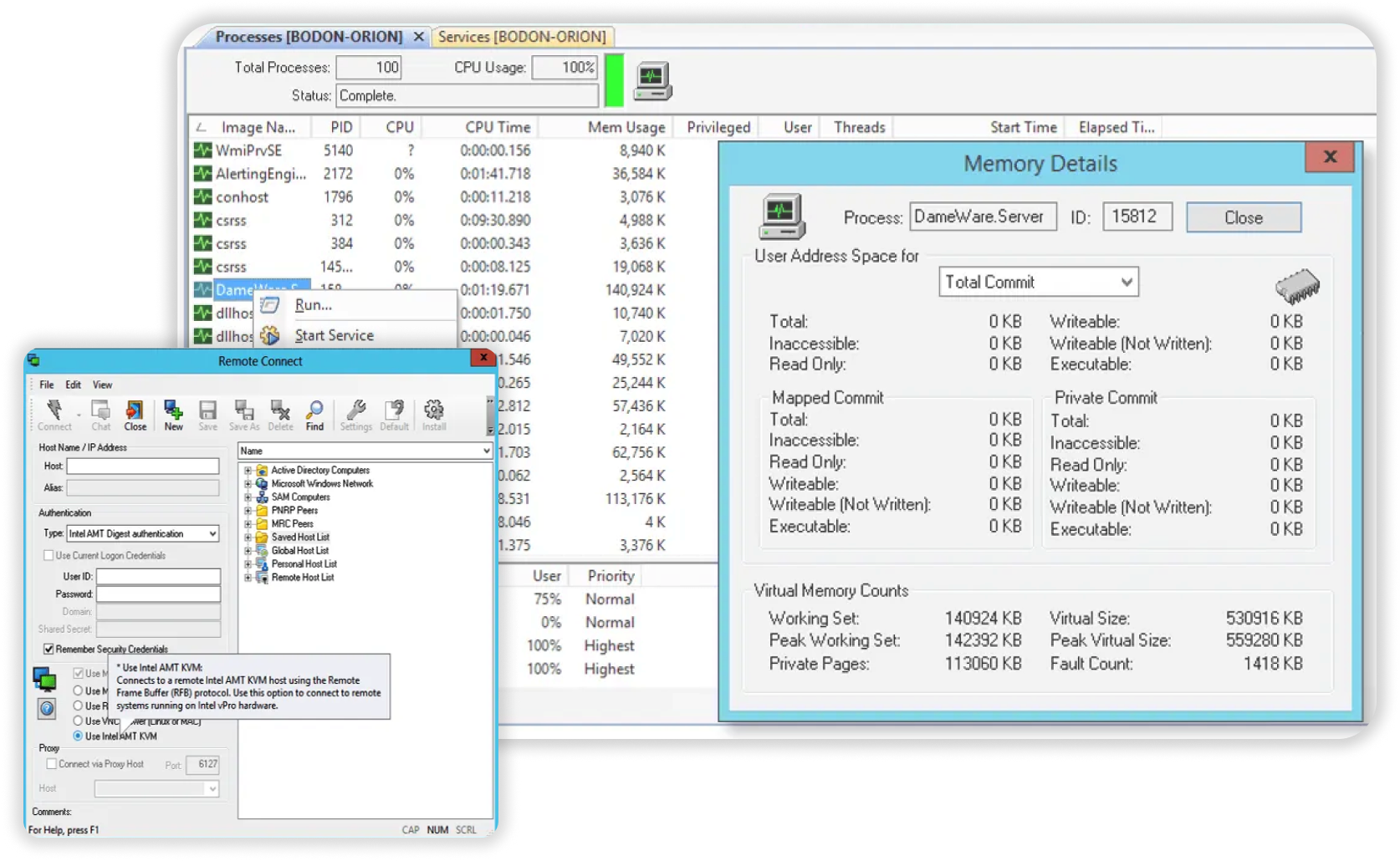Select the Processes [BODON-ORION] tab
The width and height of the screenshot is (1400, 861).
[x=309, y=37]
